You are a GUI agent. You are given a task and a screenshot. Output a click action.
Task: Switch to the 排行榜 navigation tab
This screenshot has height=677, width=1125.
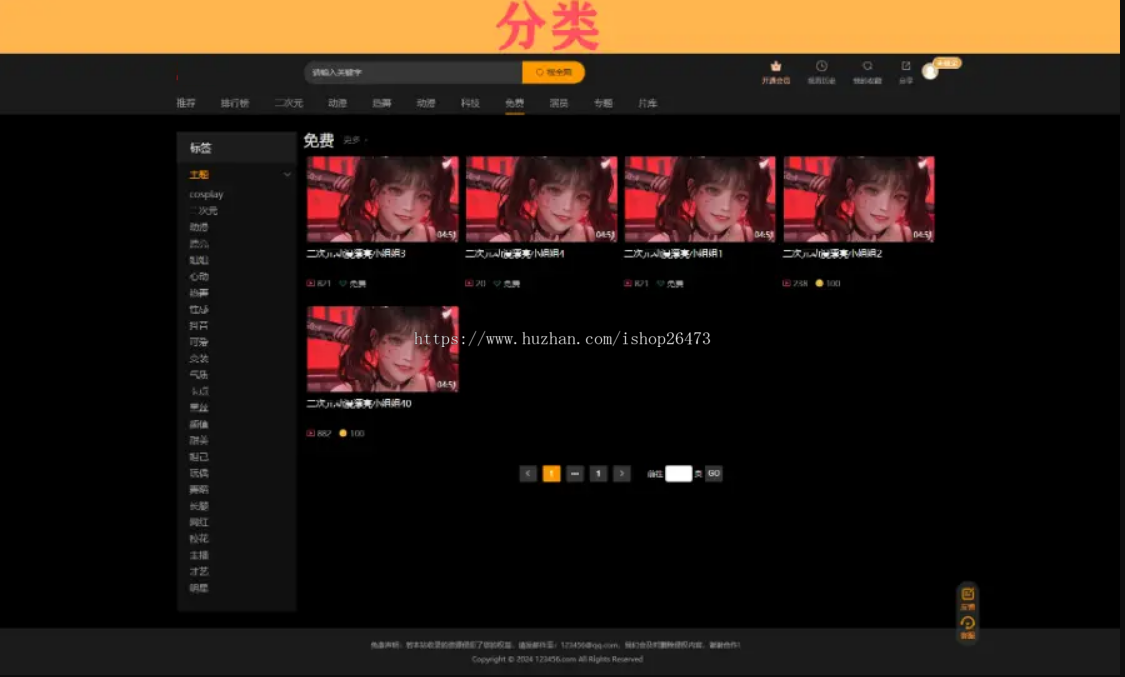point(235,103)
